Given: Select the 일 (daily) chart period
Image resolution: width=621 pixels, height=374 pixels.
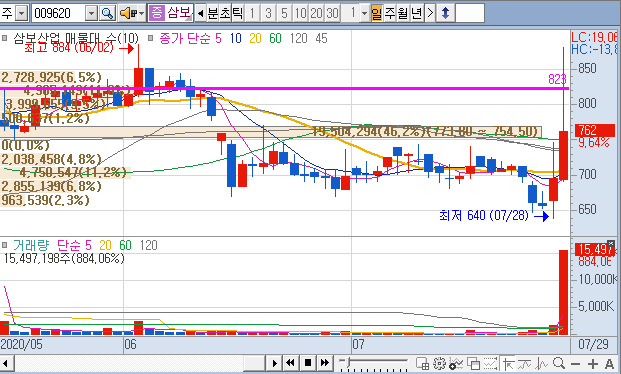Looking at the screenshot, I should (377, 13).
